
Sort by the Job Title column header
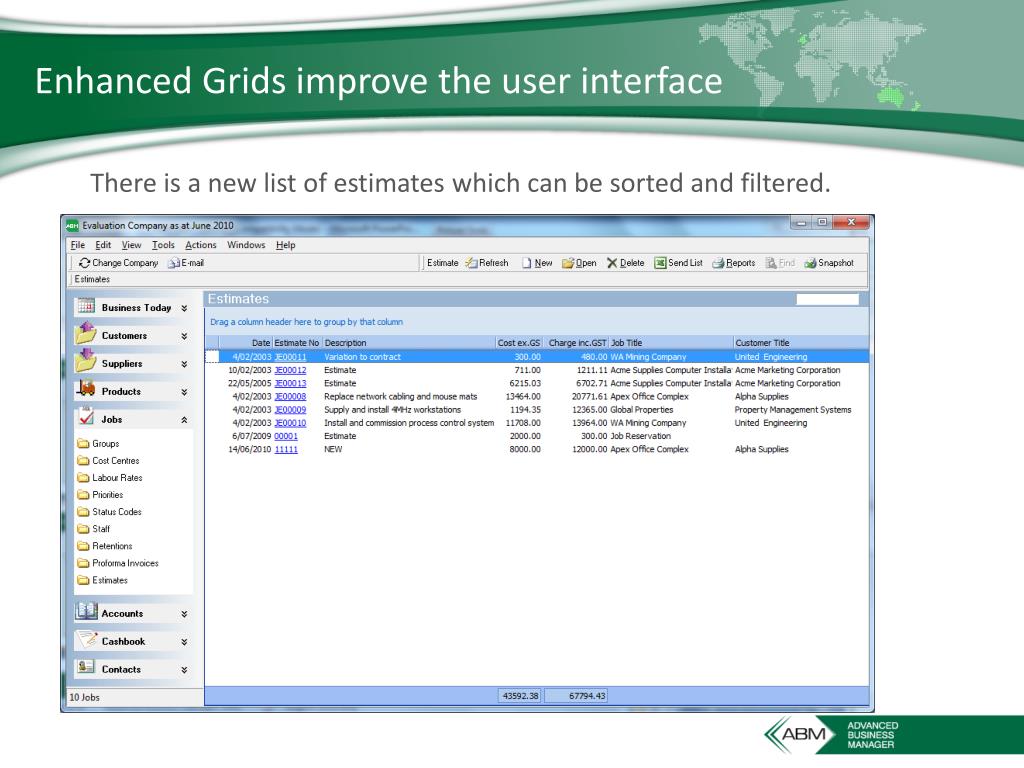pyautogui.click(x=671, y=343)
